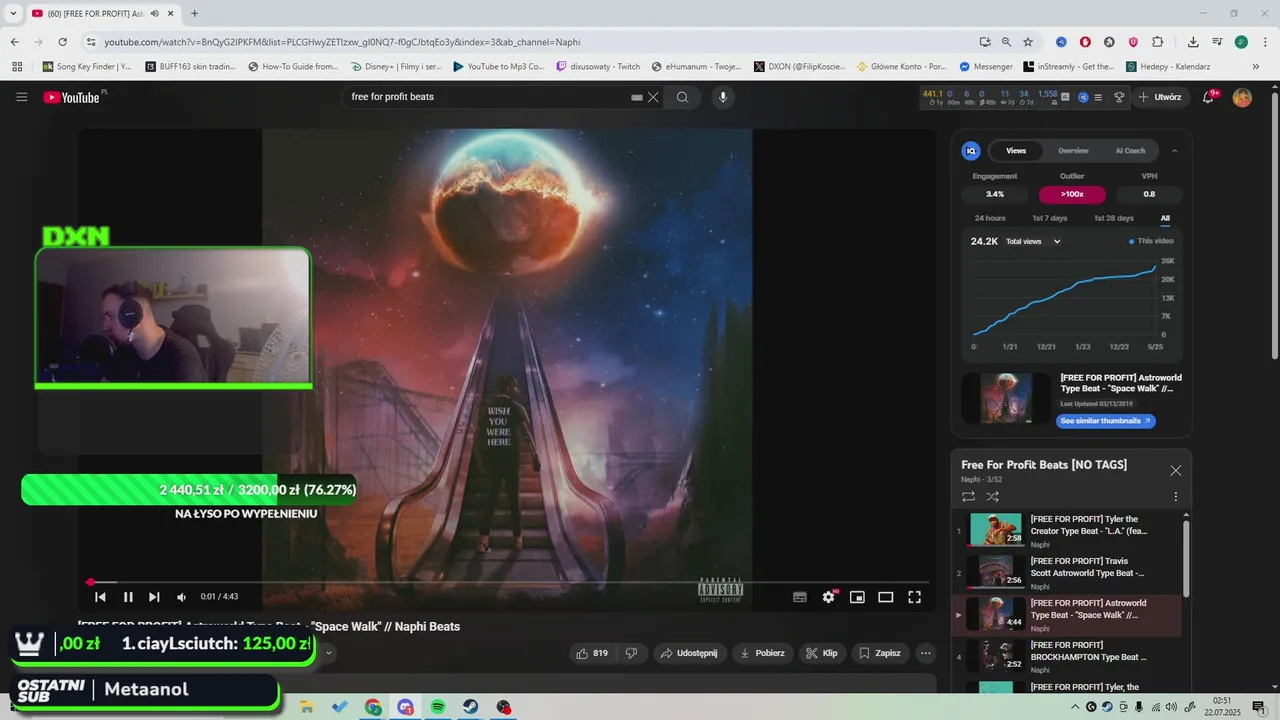This screenshot has width=1280, height=720.
Task: Play BROCKHAMPTON Type Beat from the playlist
Action: [1066, 657]
